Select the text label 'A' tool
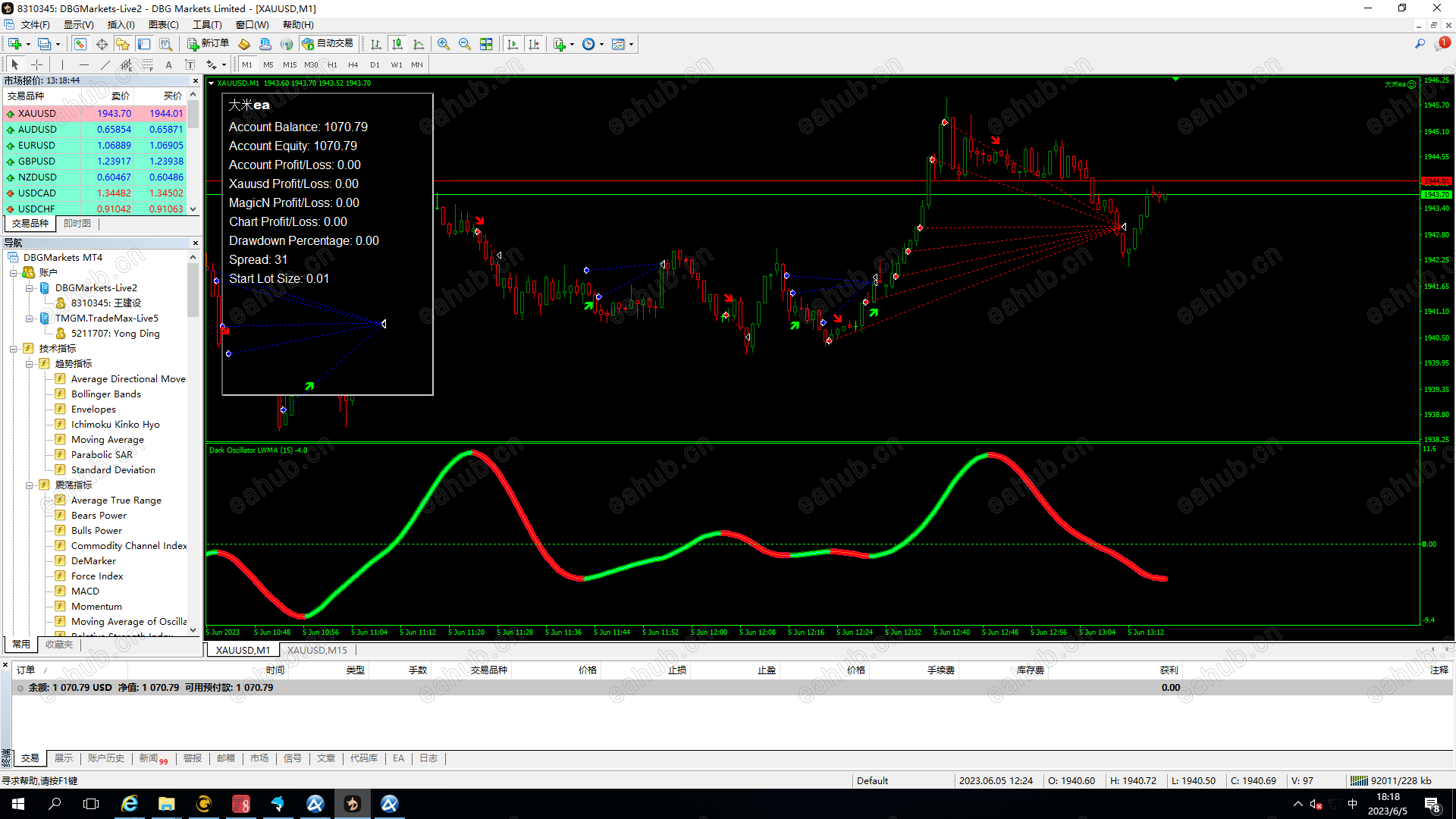Image resolution: width=1456 pixels, height=819 pixels. tap(168, 64)
